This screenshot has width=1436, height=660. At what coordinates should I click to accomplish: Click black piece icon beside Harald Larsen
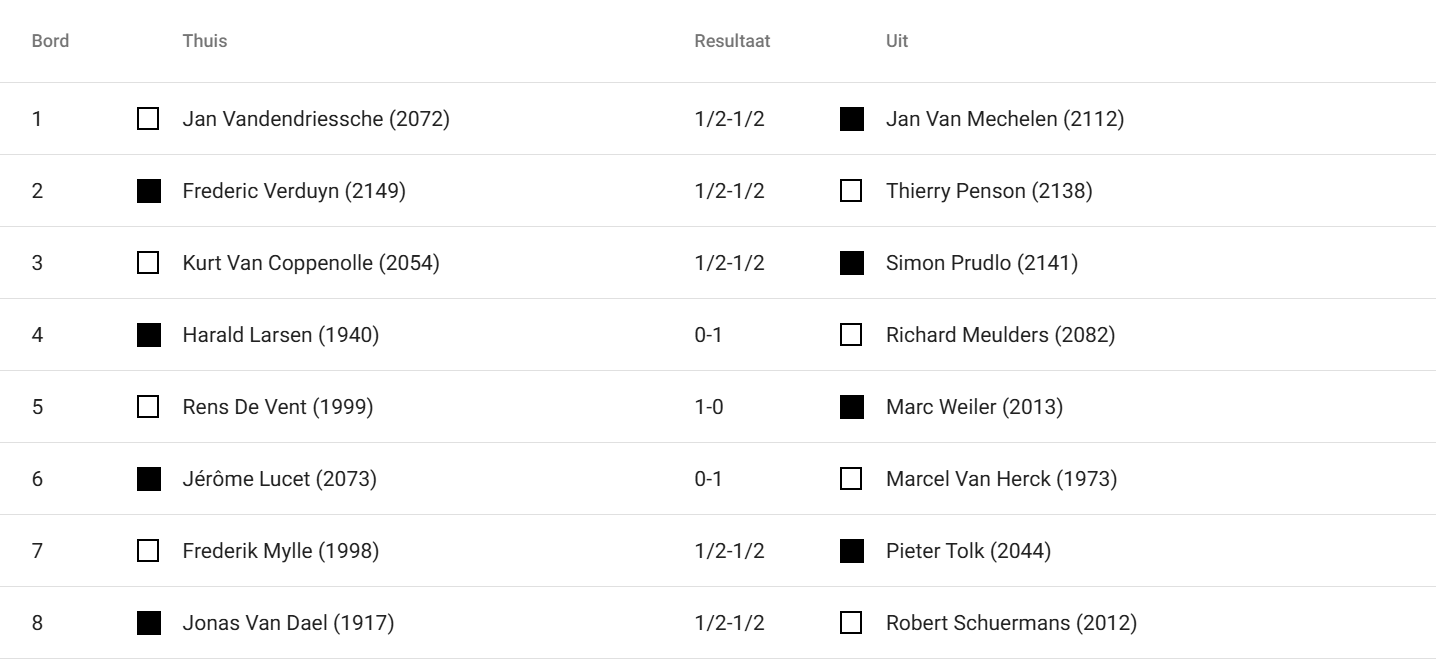click(x=148, y=335)
